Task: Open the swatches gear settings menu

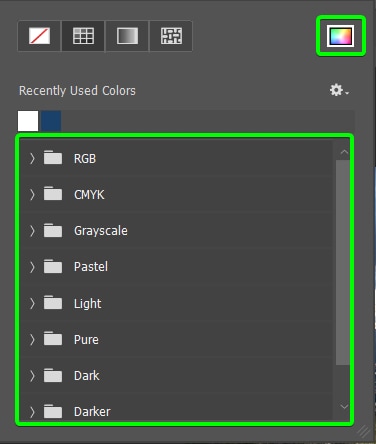Action: coord(339,90)
